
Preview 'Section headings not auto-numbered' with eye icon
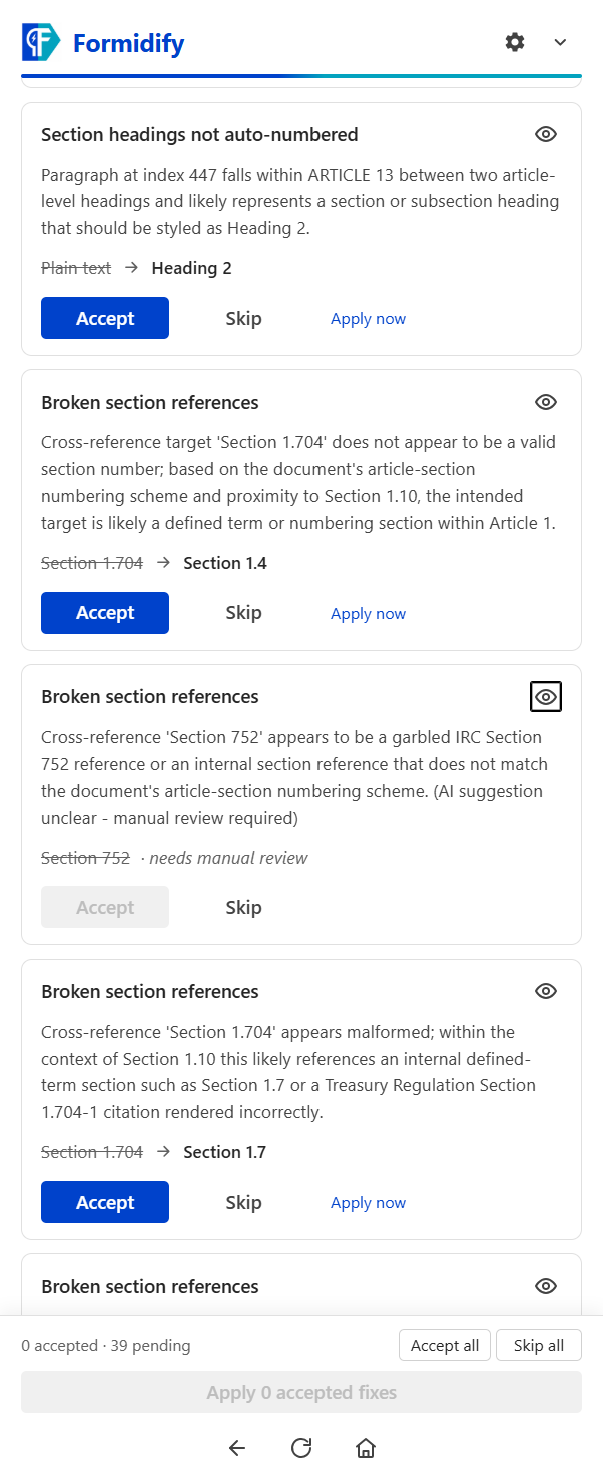(x=545, y=134)
